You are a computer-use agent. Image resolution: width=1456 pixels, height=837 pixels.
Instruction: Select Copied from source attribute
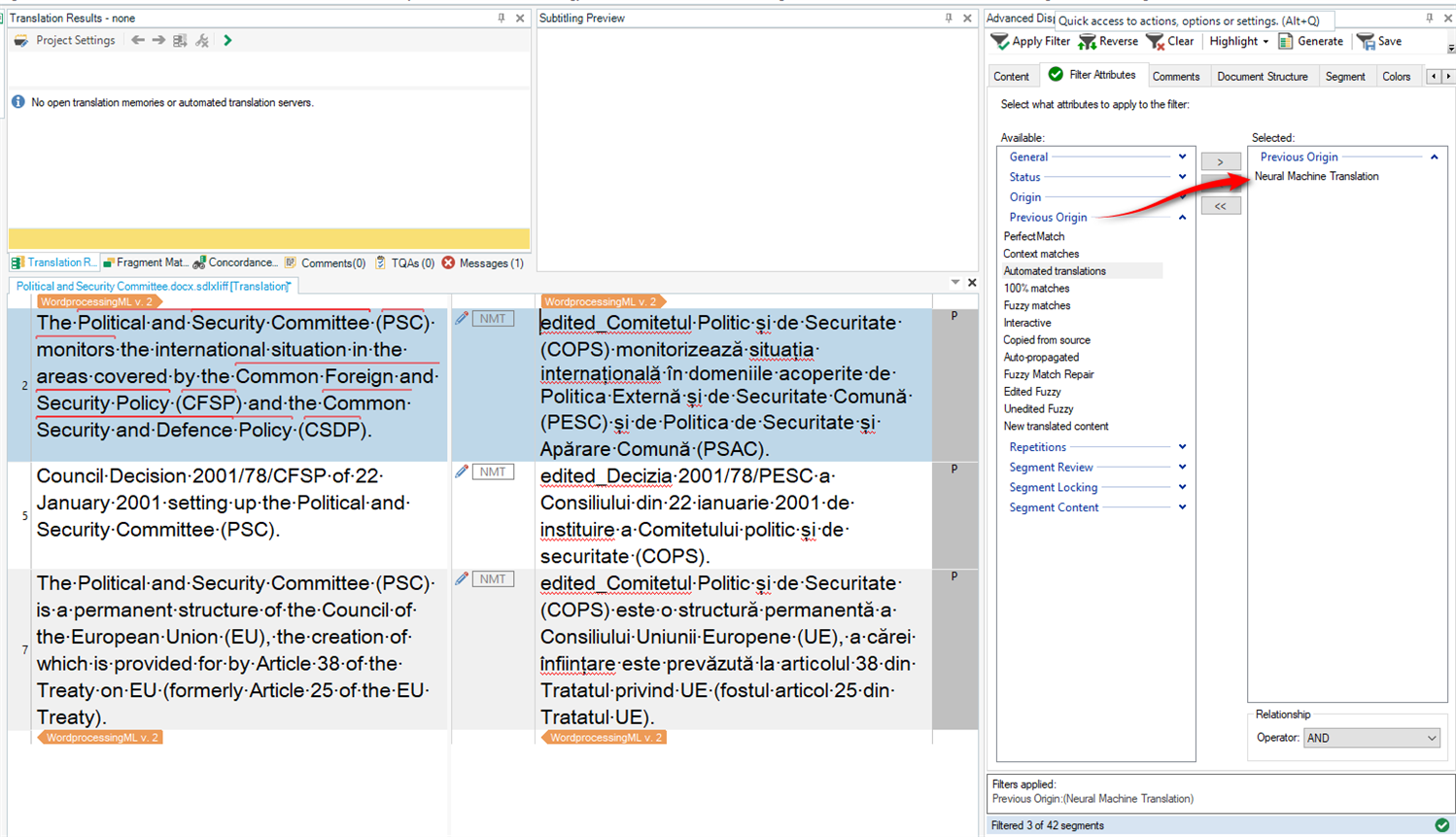[x=1047, y=340]
